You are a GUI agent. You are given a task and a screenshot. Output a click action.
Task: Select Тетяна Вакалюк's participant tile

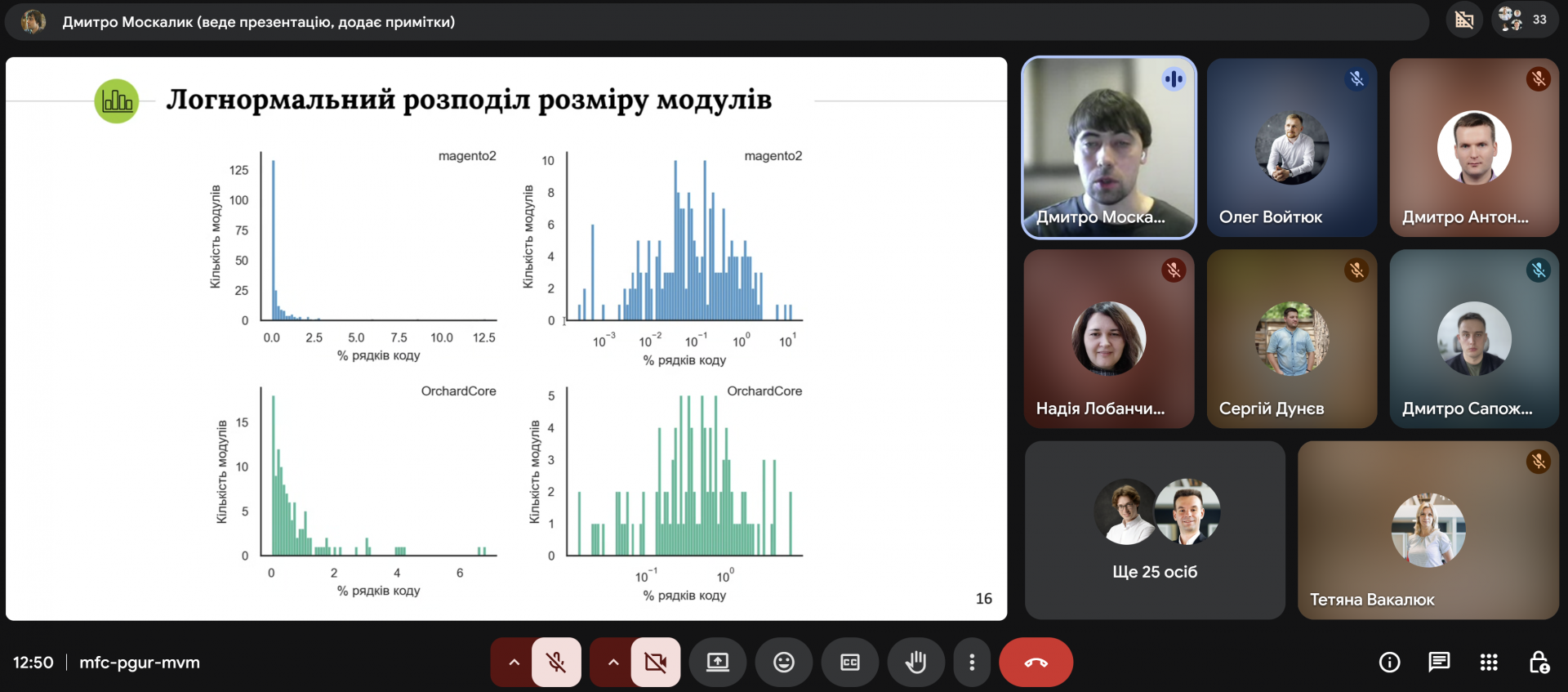coord(1428,530)
